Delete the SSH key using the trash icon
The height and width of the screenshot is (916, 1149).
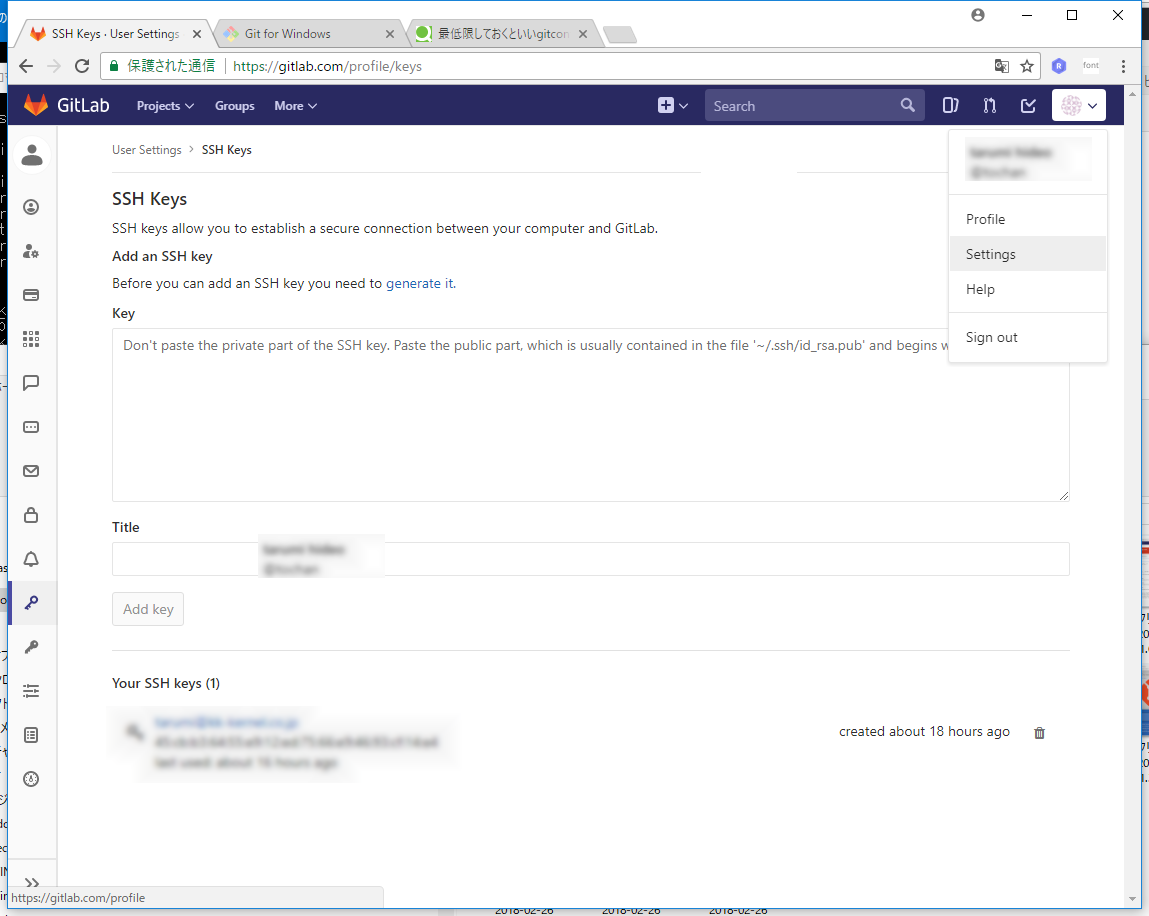click(1039, 733)
